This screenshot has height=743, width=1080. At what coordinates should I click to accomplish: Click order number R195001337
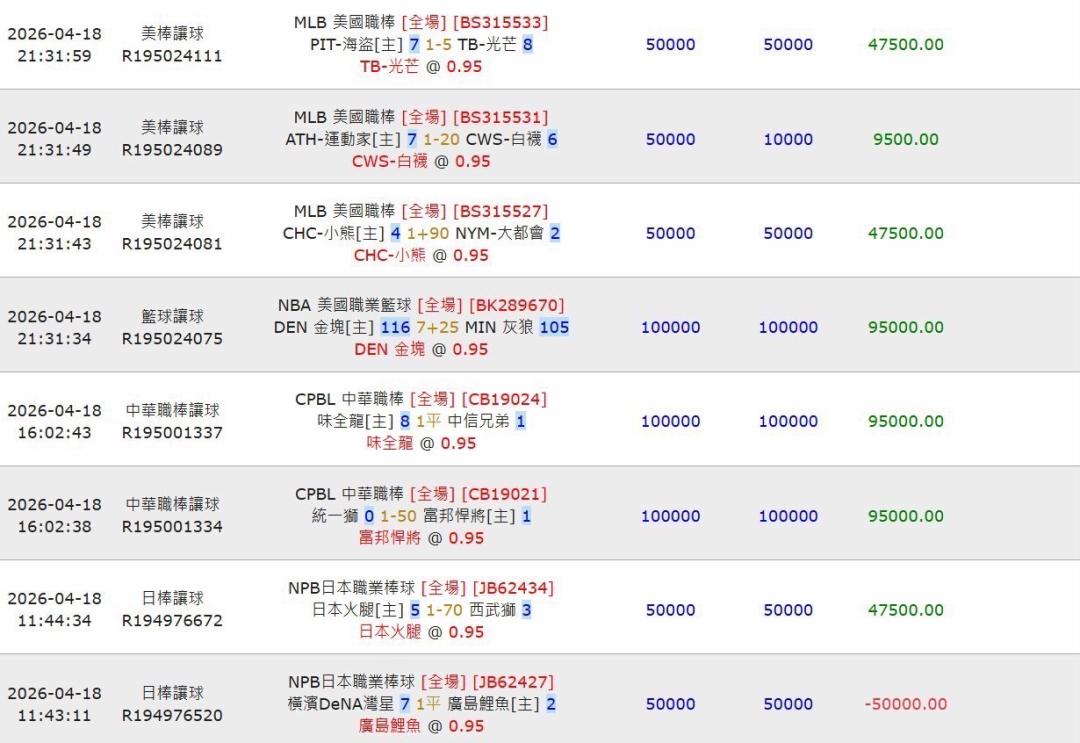[x=172, y=432]
